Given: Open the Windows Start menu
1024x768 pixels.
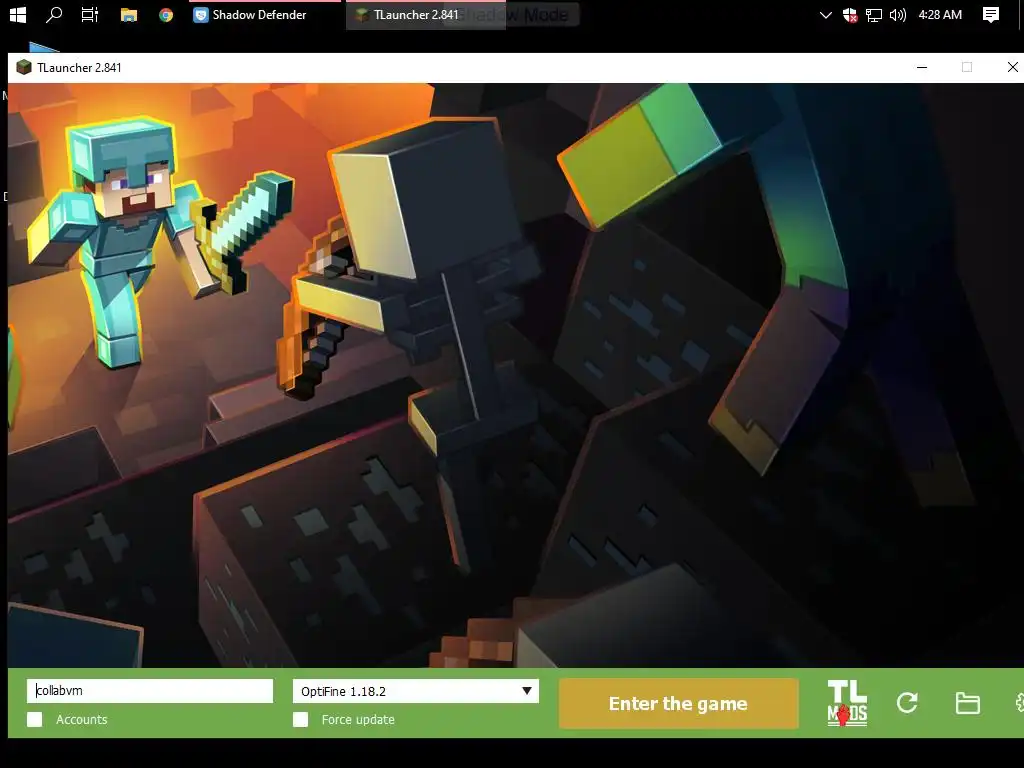Looking at the screenshot, I should point(18,14).
